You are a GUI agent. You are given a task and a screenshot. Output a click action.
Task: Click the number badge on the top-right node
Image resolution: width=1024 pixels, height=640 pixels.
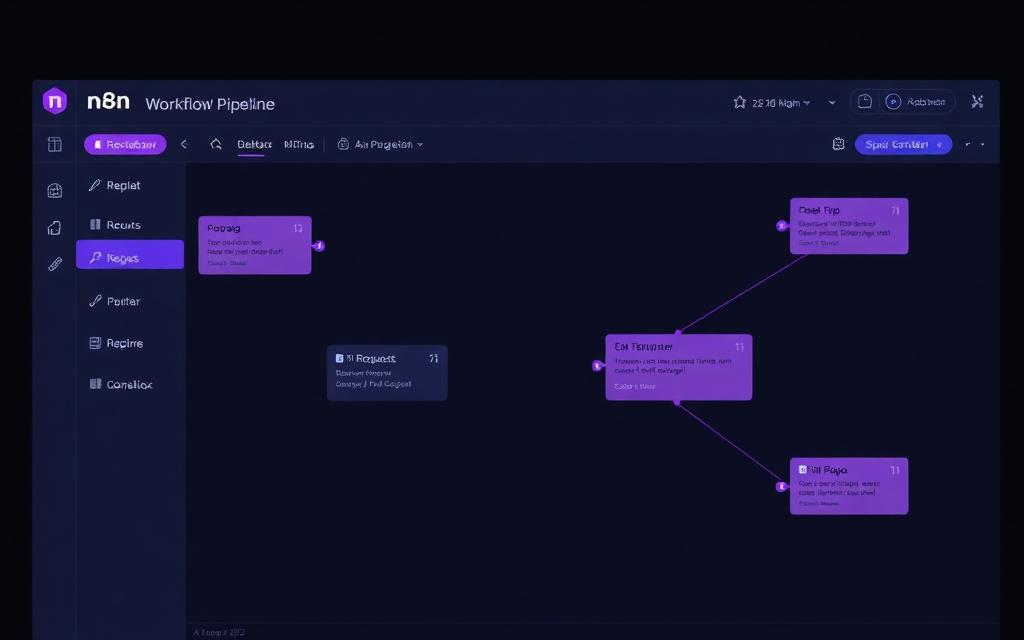coord(895,211)
